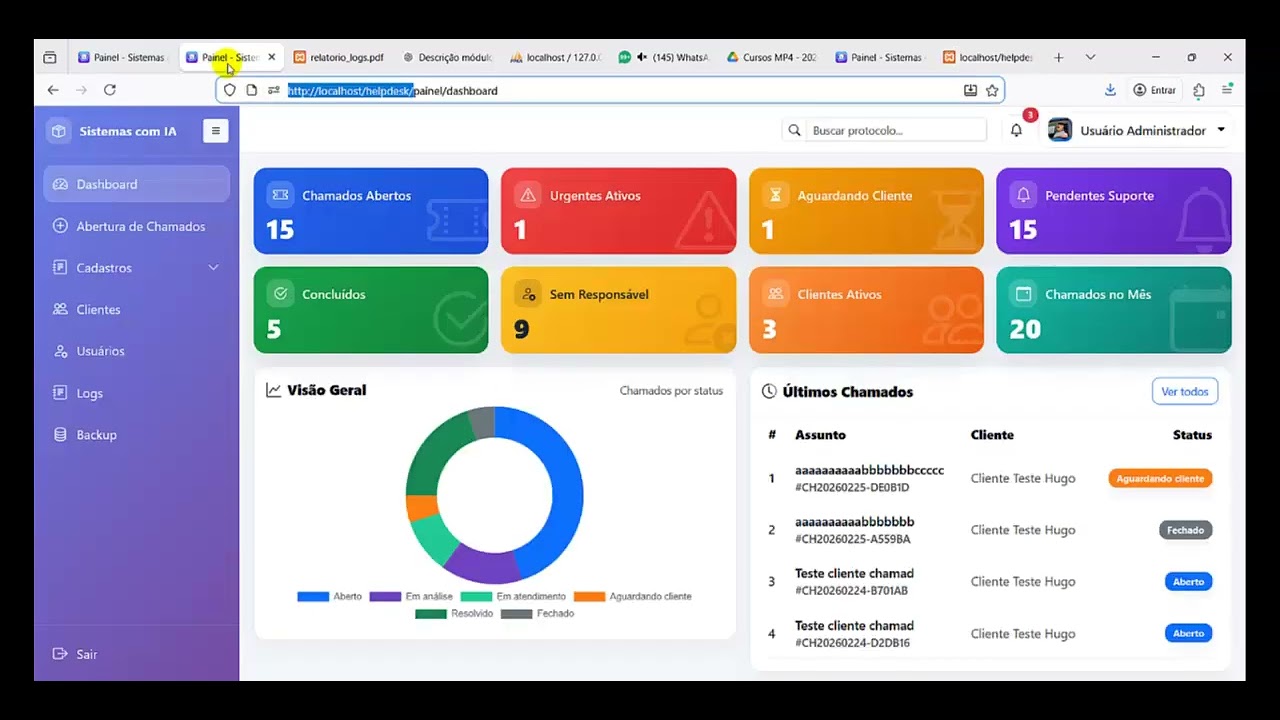Click the Entrar browser account button
Viewport: 1280px width, 720px height.
point(1154,90)
